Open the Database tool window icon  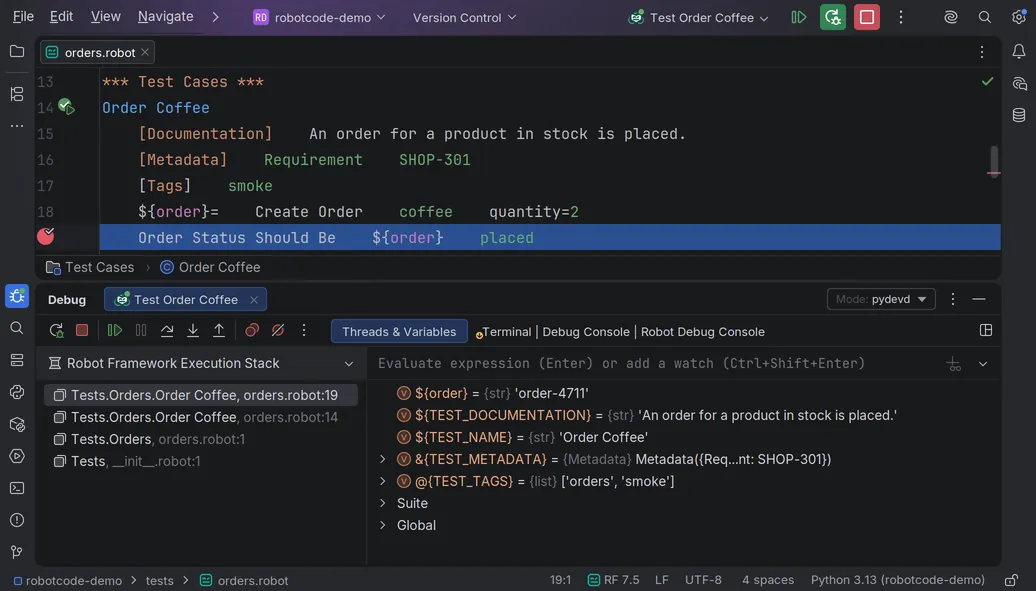pyautogui.click(x=1019, y=115)
